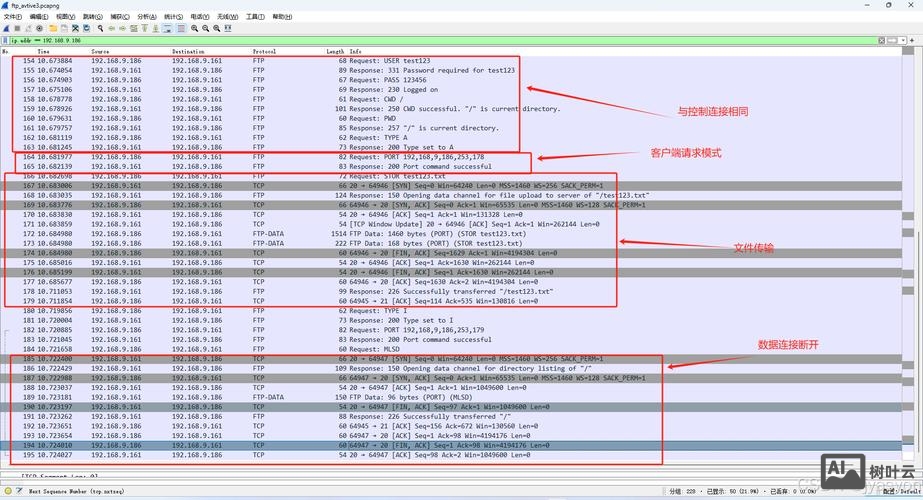Open the Default profile selector in the status bar

(895, 492)
